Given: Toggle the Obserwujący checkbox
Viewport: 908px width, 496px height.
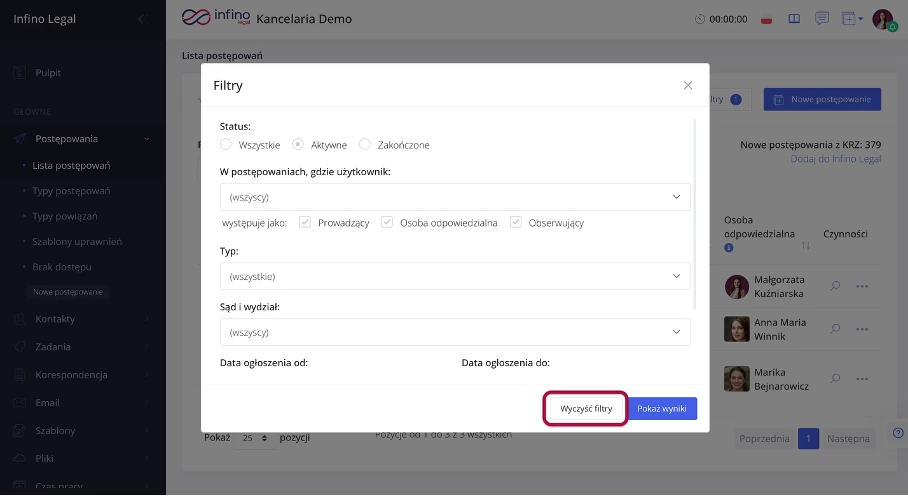Looking at the screenshot, I should (x=515, y=222).
